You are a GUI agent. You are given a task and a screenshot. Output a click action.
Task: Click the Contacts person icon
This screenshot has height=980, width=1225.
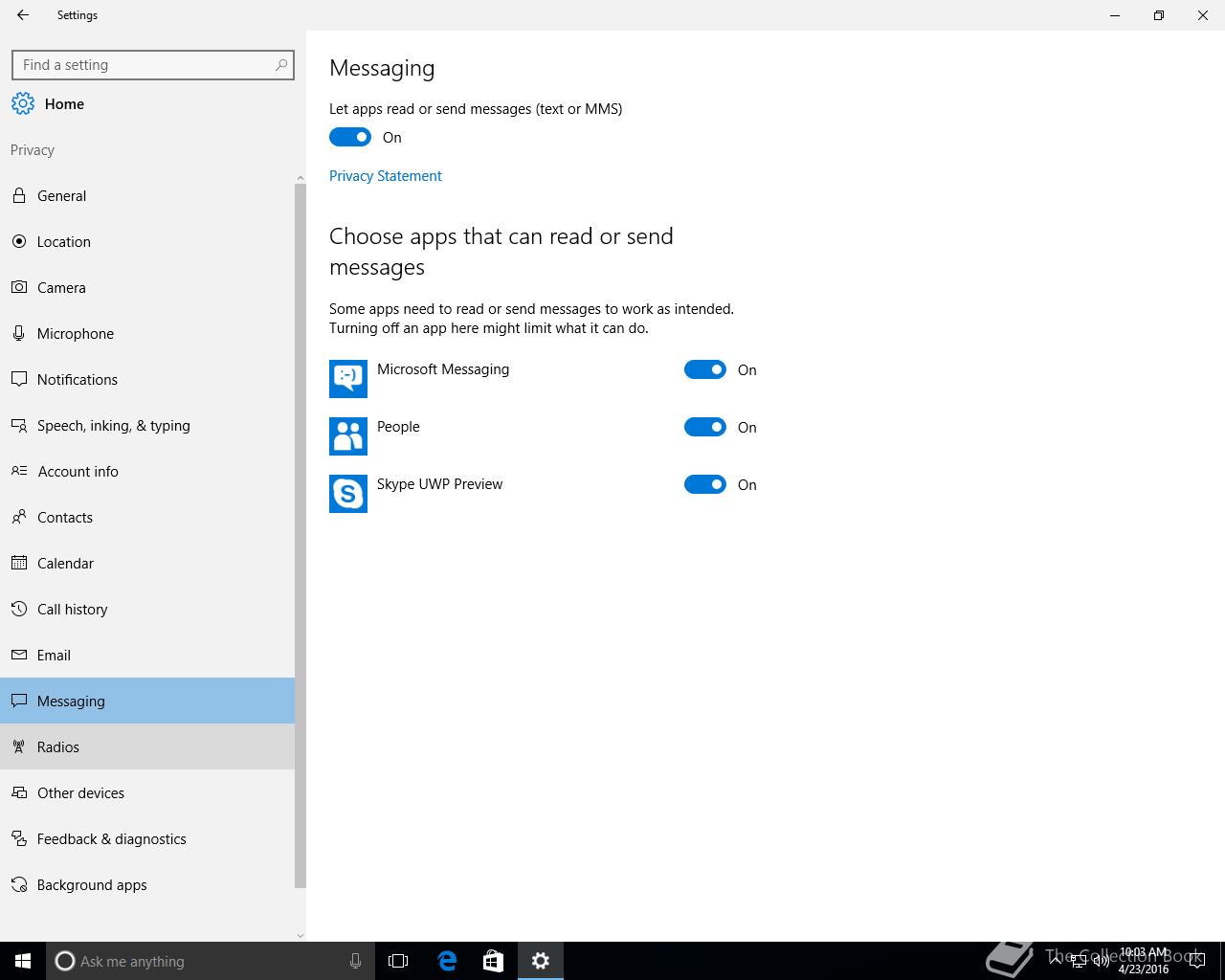click(18, 517)
